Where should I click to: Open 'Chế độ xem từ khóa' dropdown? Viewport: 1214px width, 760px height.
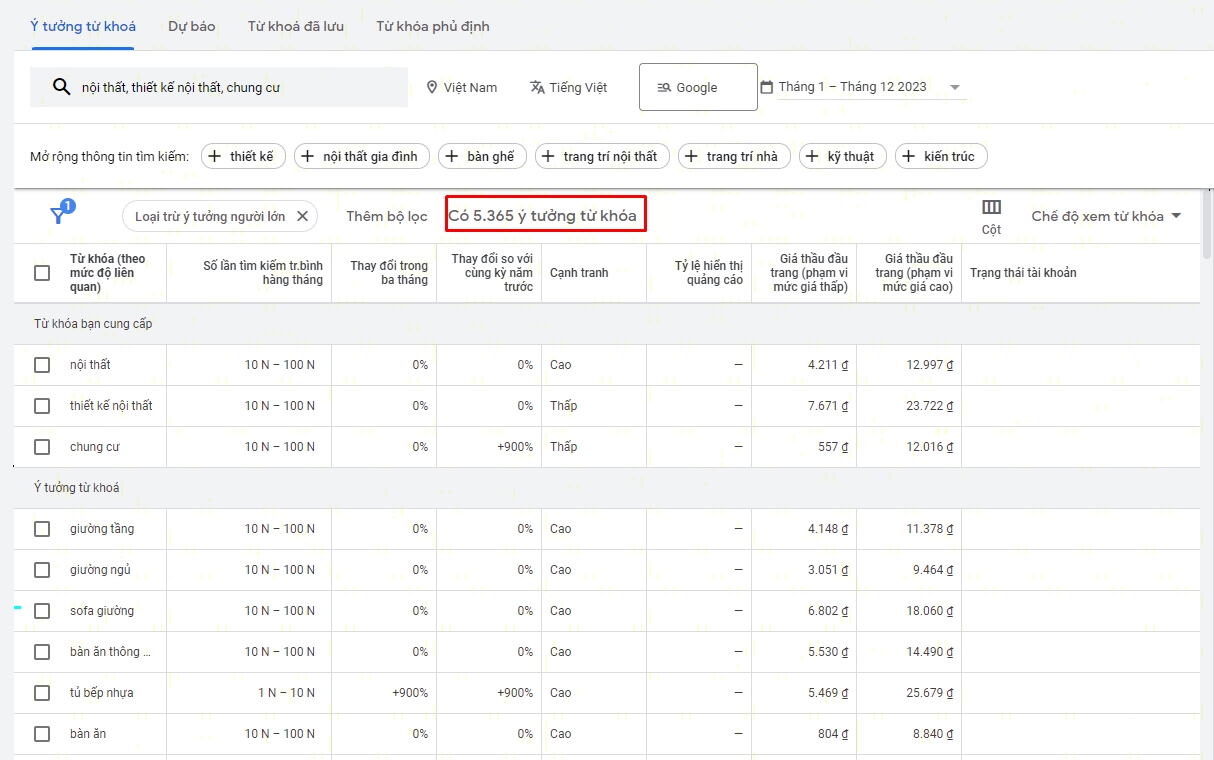click(1106, 216)
